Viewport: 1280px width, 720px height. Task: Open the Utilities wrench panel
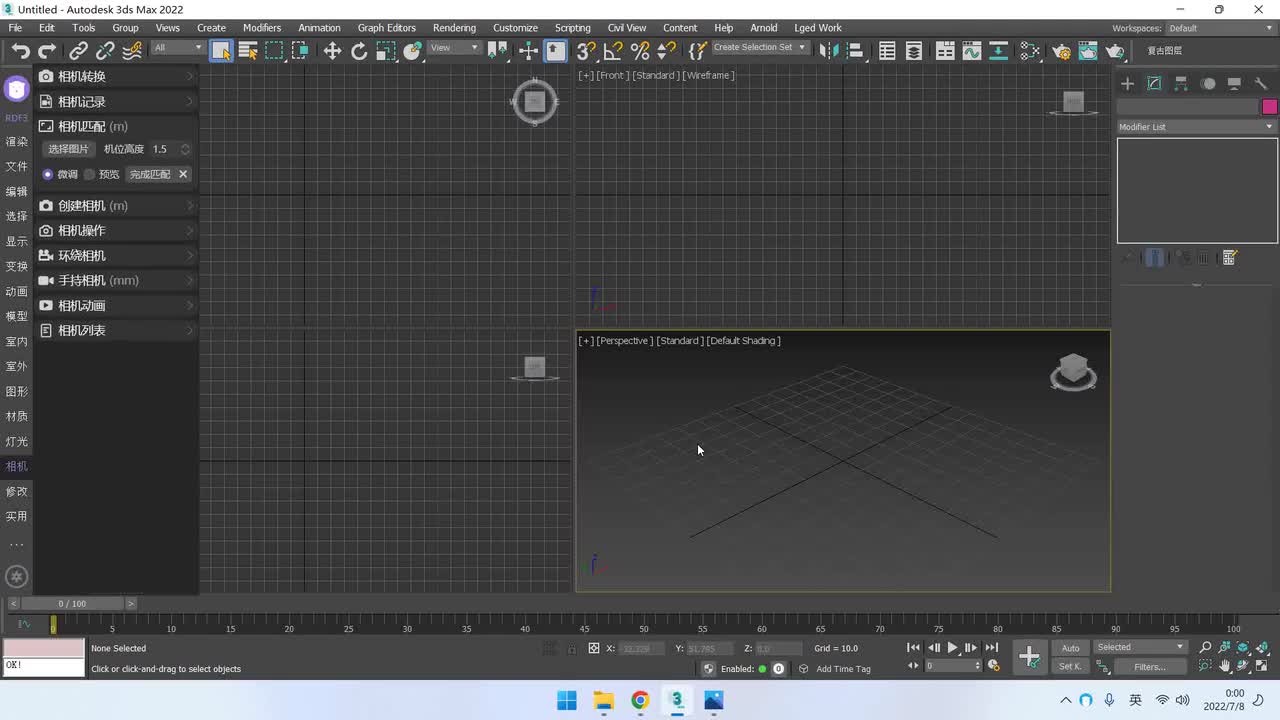[x=1261, y=84]
